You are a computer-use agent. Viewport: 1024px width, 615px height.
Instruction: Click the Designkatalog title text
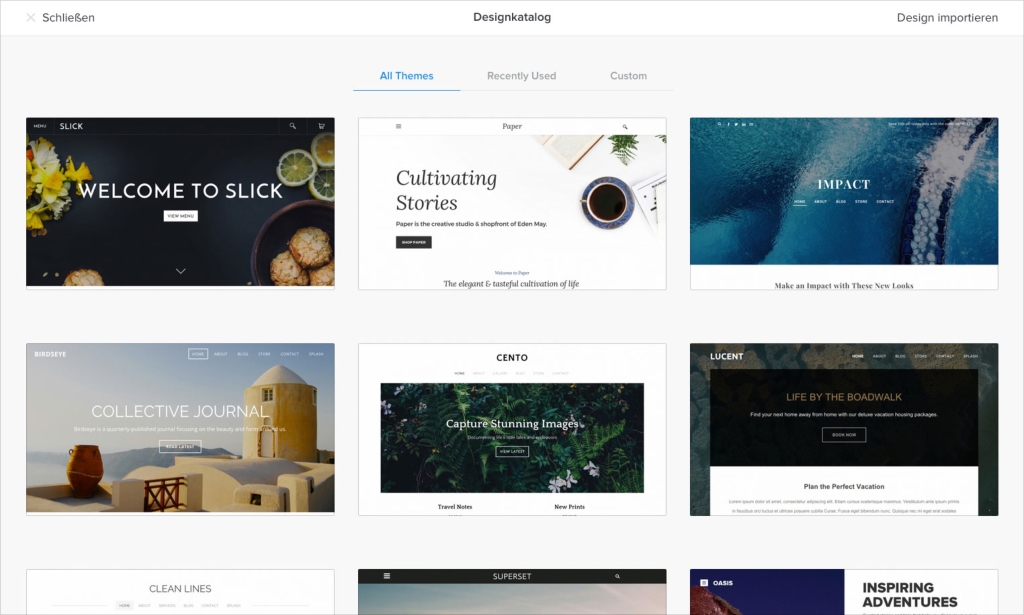pos(512,17)
